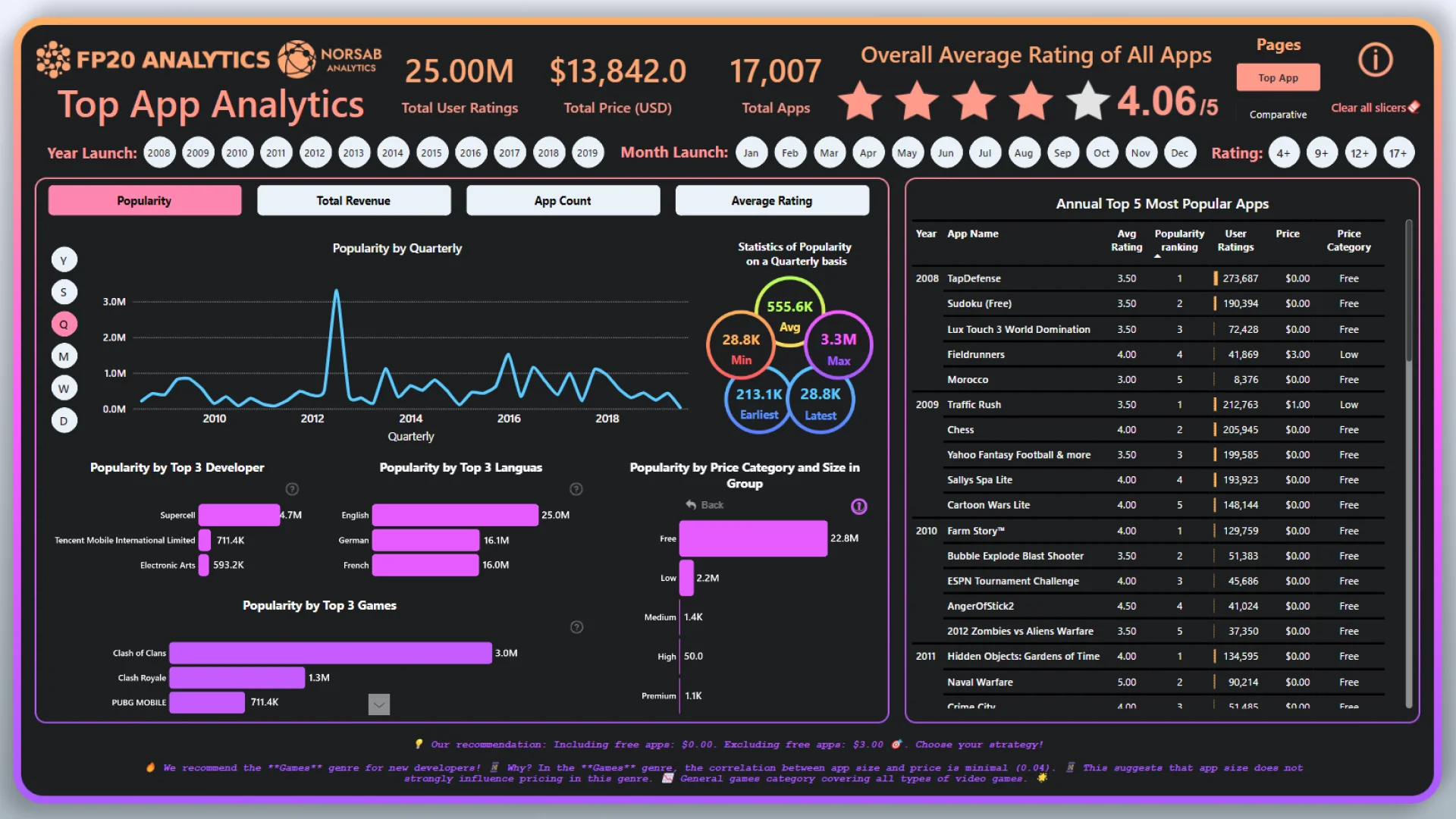
Task: Open help icon for Top 3 Developer chart
Action: point(292,489)
